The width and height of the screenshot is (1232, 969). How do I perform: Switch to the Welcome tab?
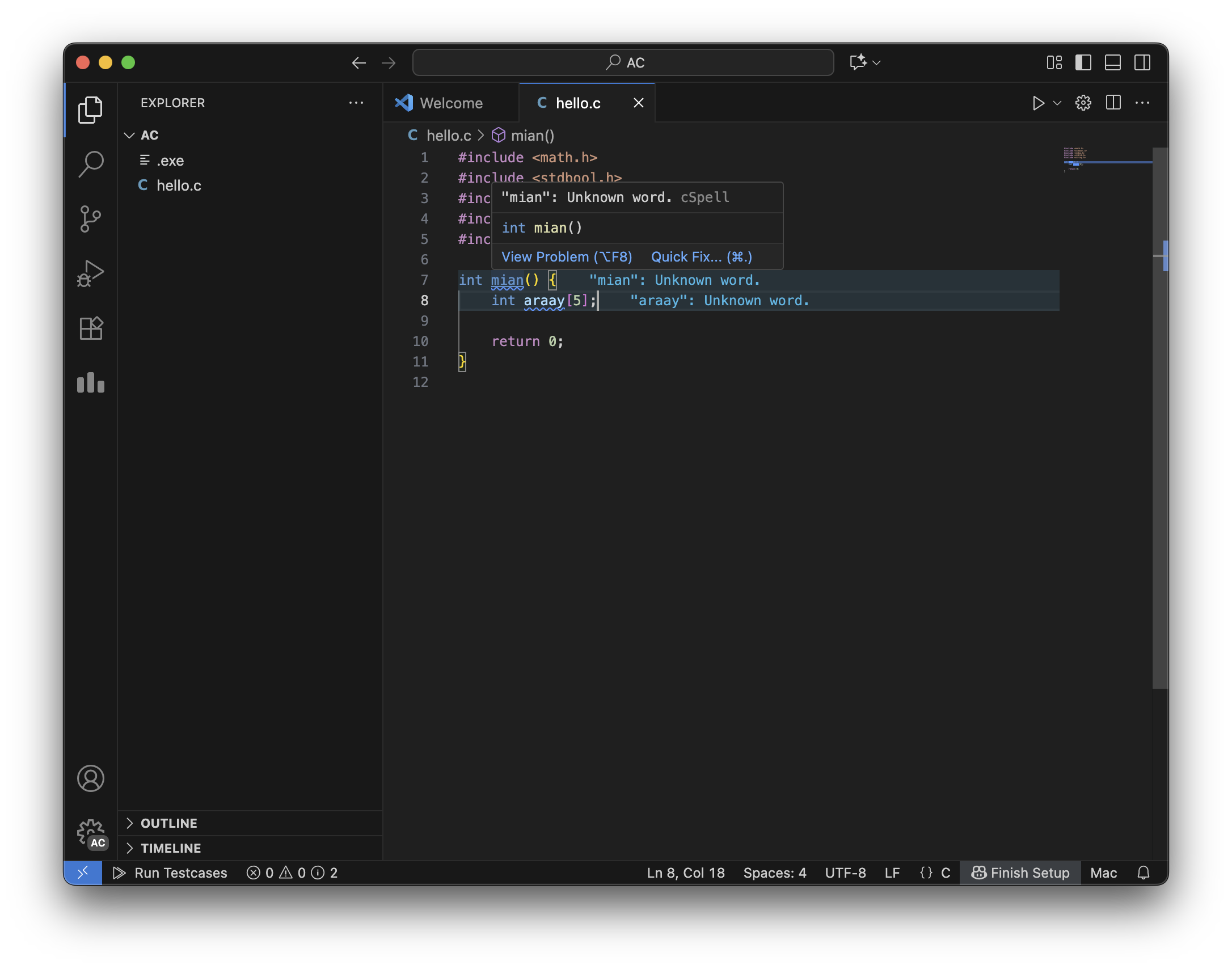point(450,103)
